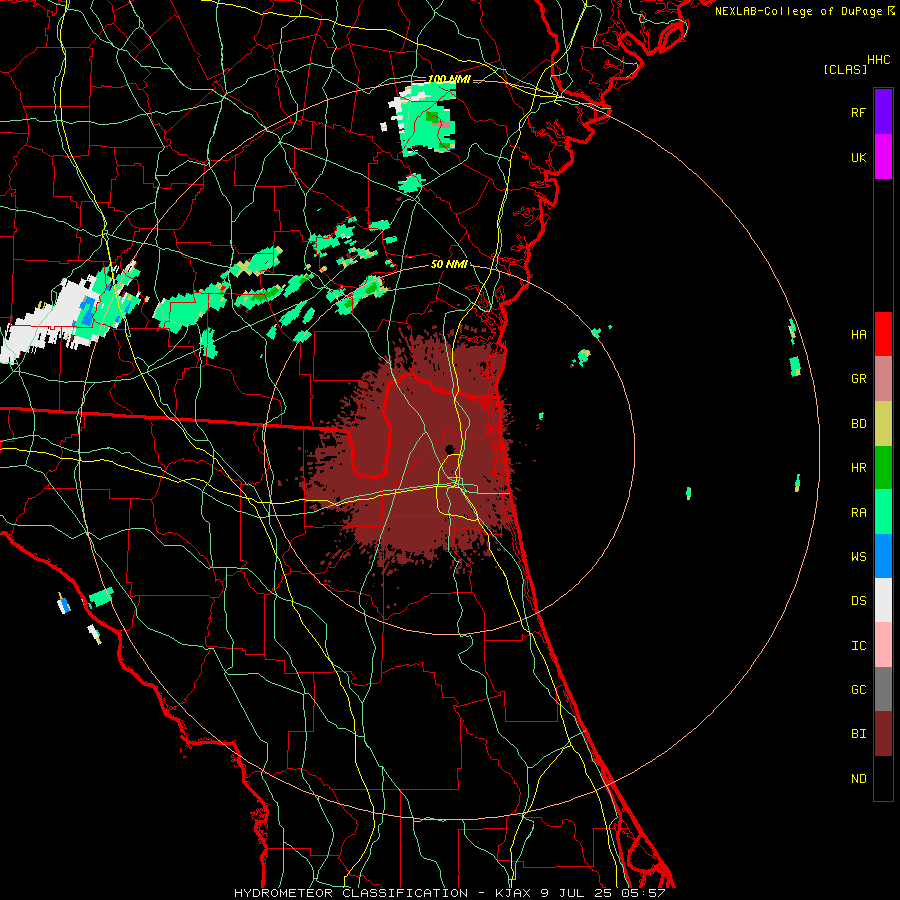Click the GC gray legend swatch

click(883, 689)
